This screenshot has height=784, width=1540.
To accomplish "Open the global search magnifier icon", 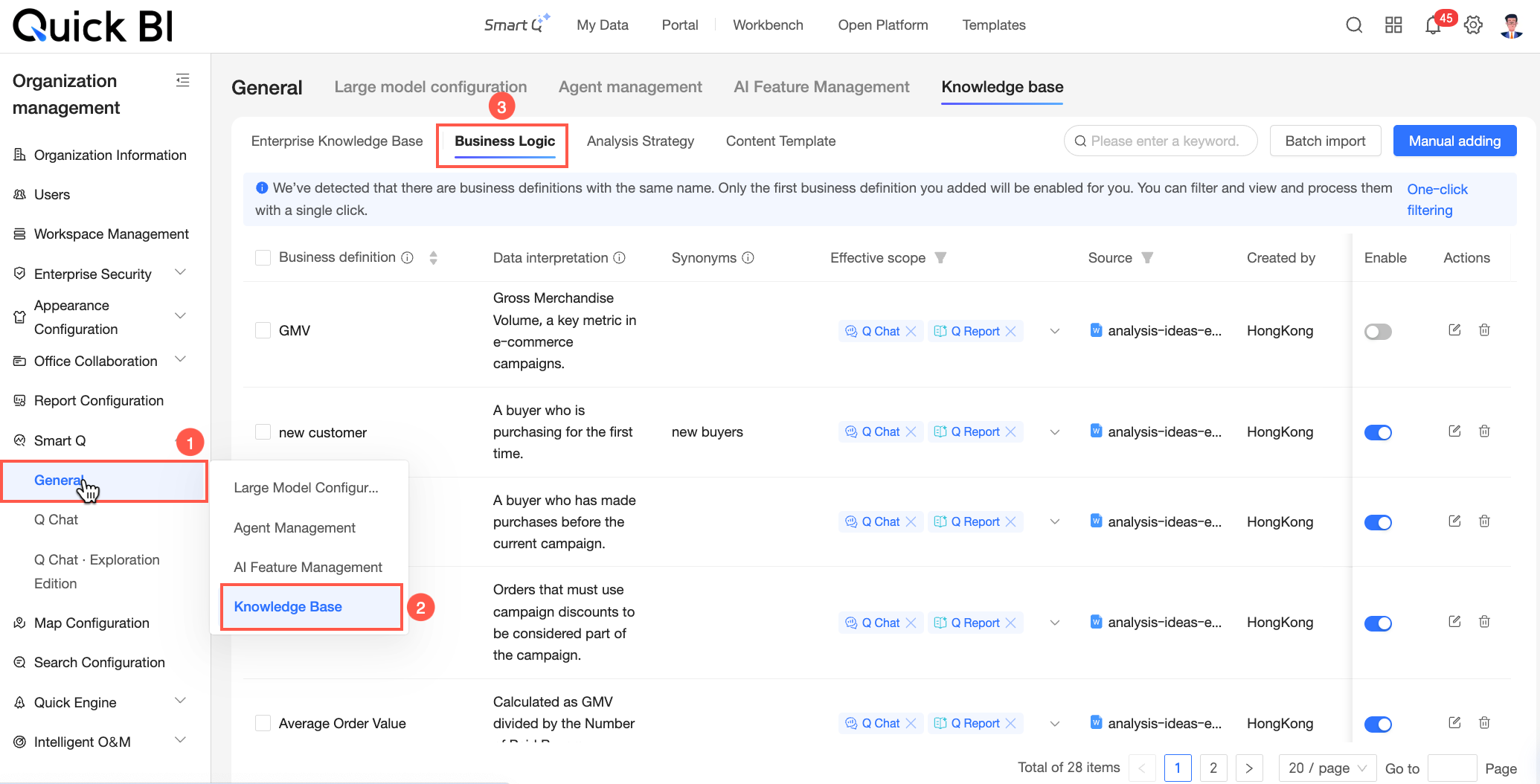I will (1354, 25).
